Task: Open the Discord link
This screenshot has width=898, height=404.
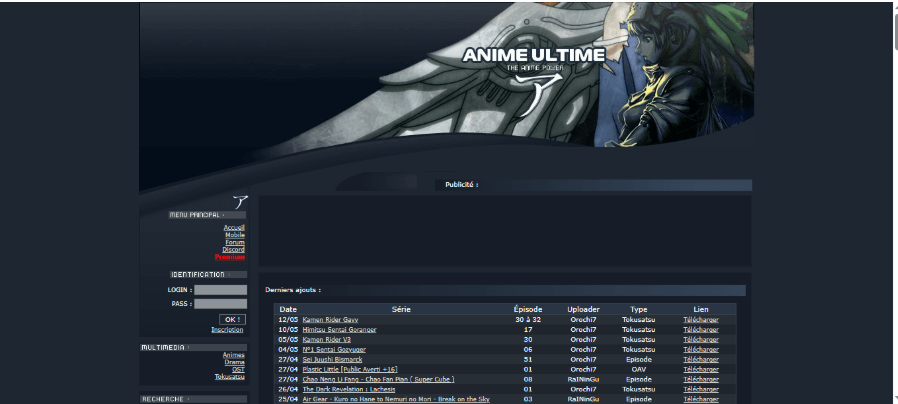Action: pos(234,250)
